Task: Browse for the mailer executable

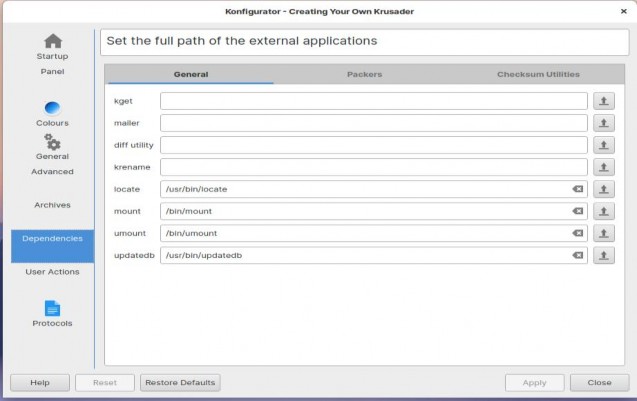Action: pos(604,123)
